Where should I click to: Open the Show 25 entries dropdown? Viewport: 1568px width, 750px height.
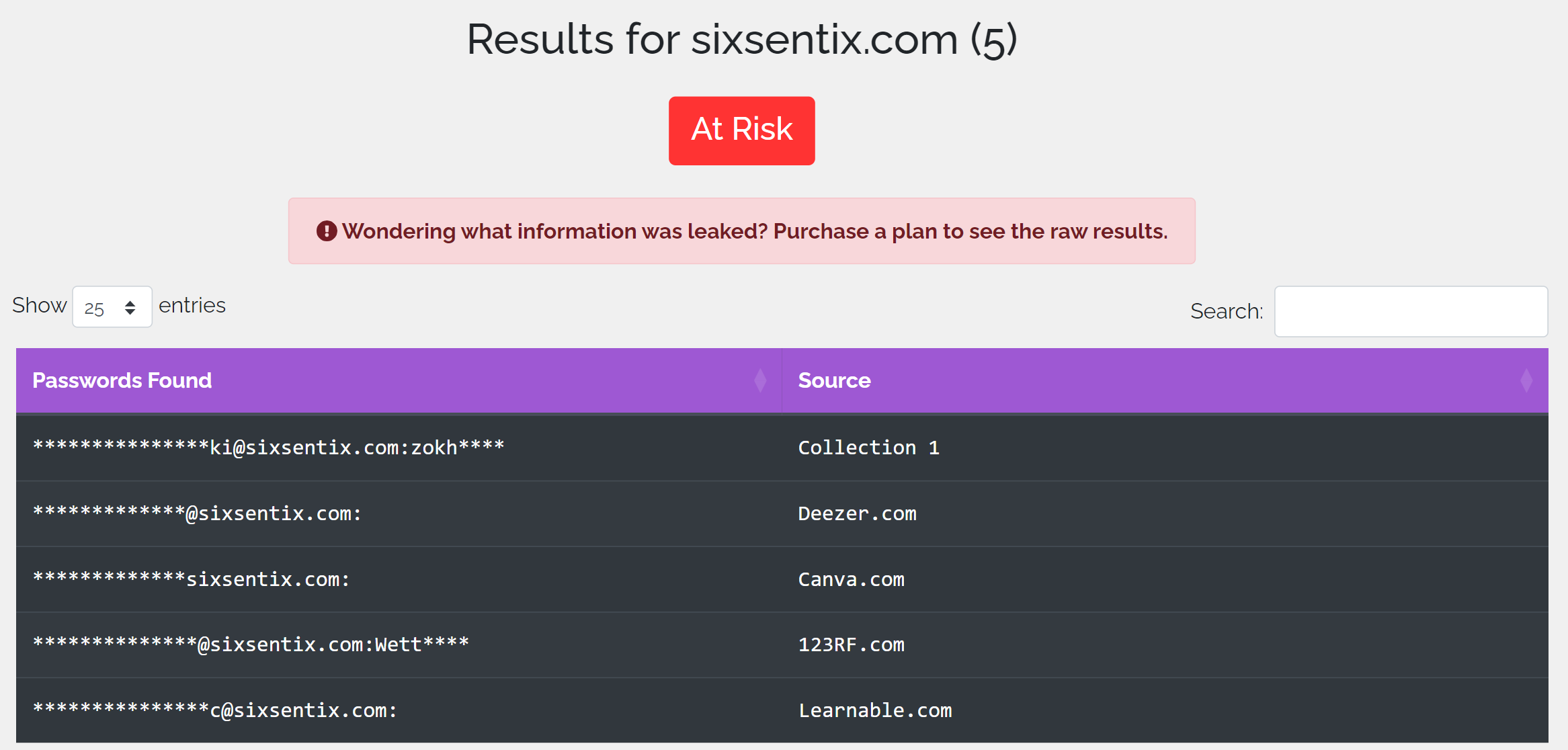pyautogui.click(x=112, y=307)
